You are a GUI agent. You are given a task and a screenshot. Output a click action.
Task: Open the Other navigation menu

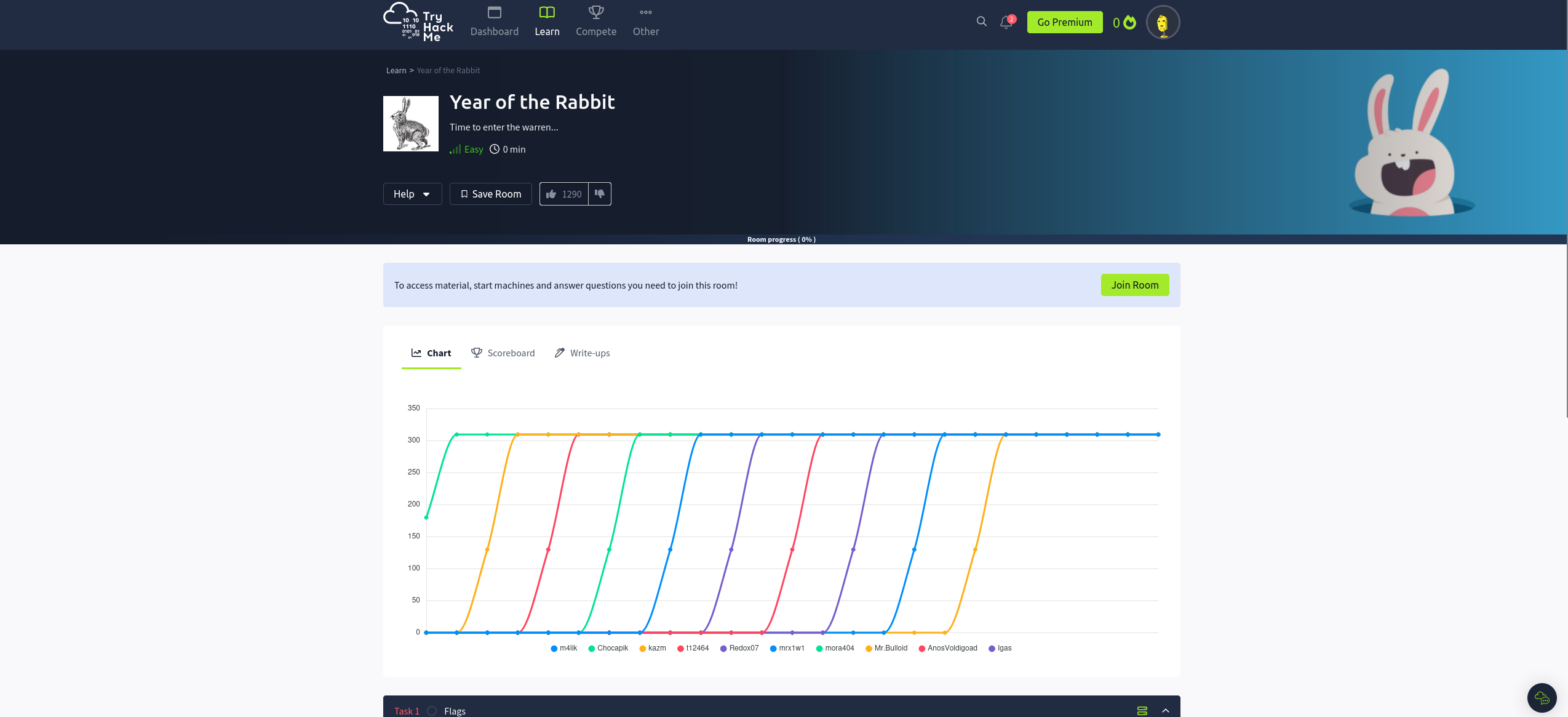[645, 22]
